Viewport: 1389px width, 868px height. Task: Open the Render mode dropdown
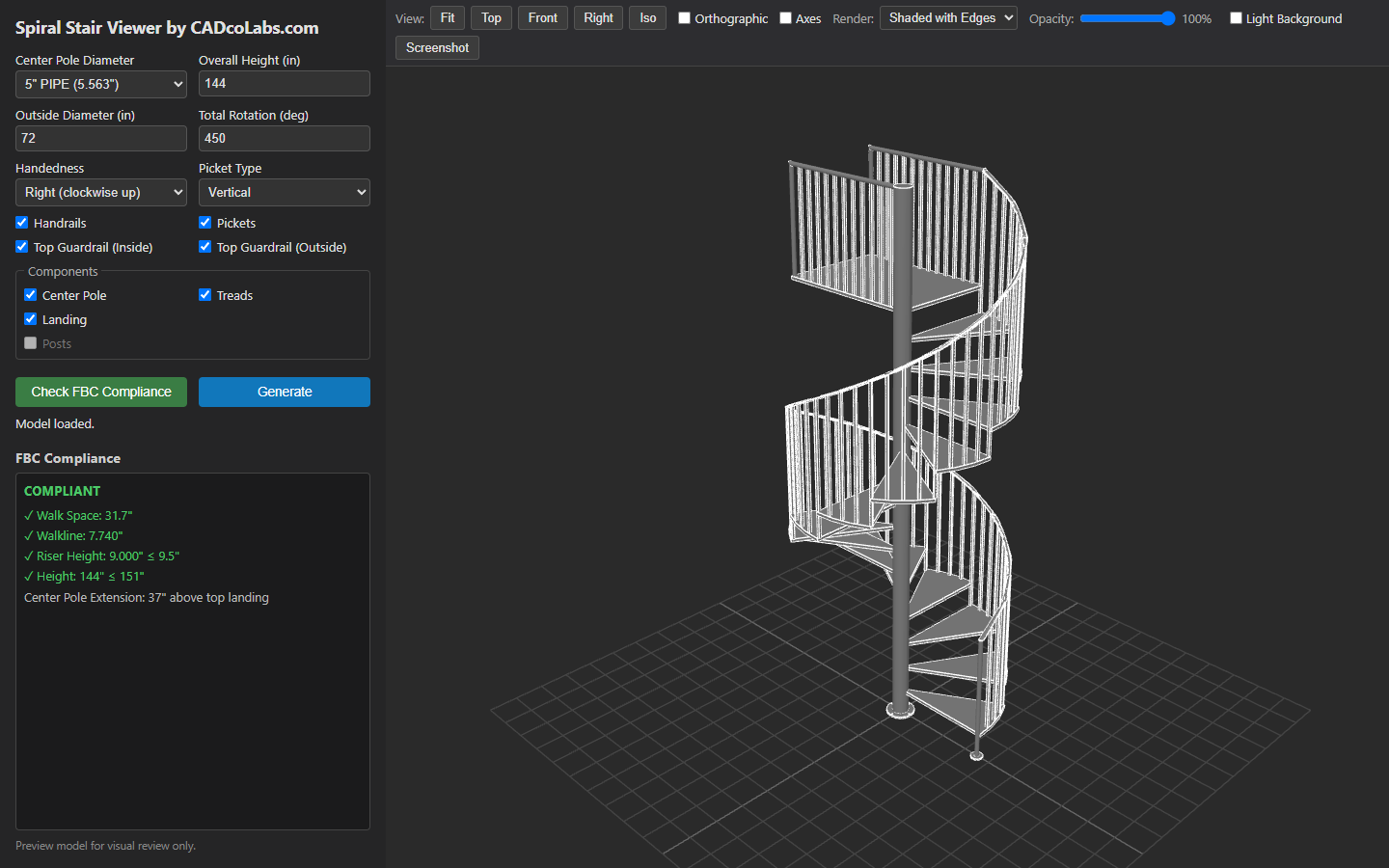(x=948, y=17)
